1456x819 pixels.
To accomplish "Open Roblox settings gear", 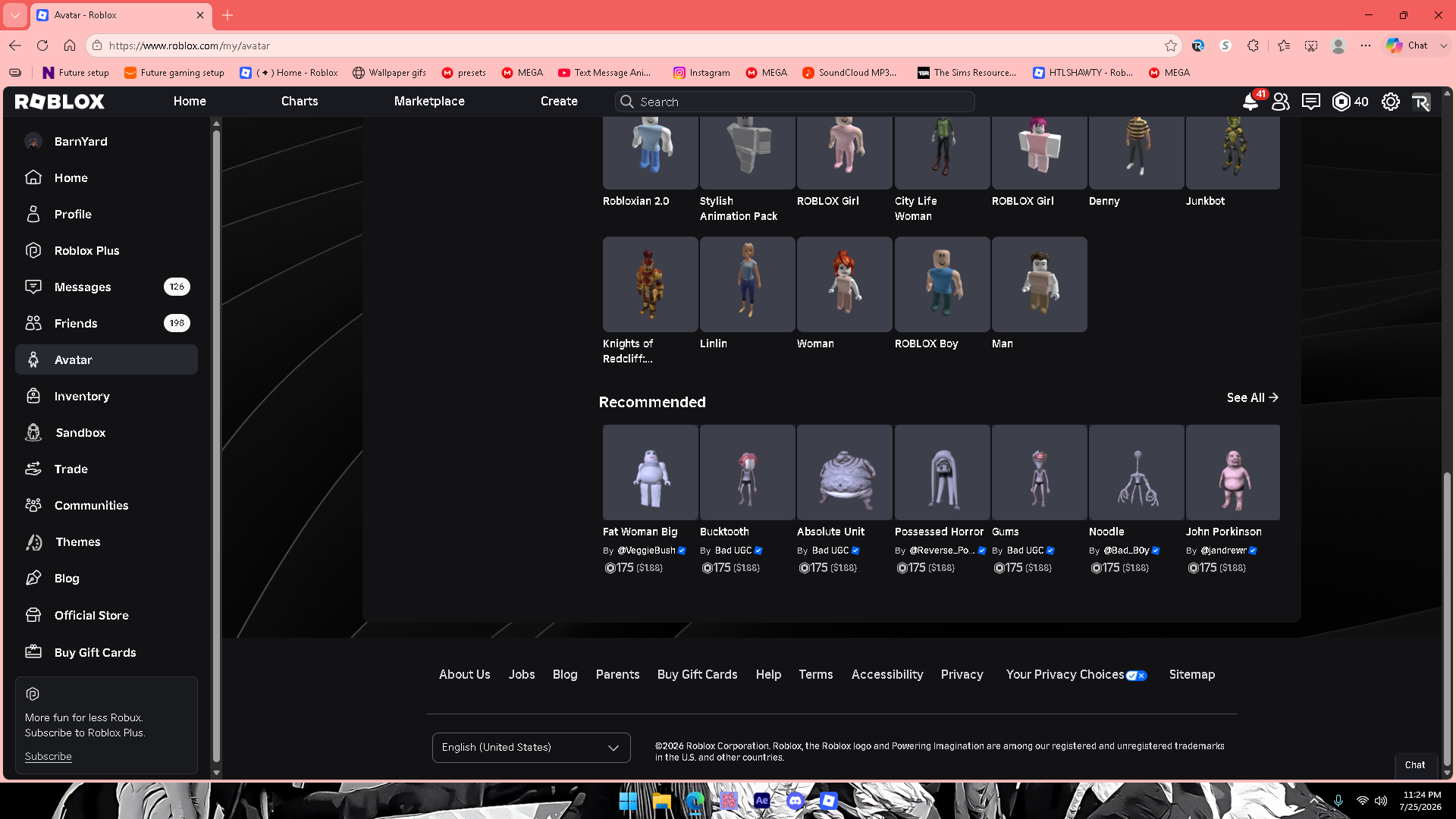I will 1391,102.
